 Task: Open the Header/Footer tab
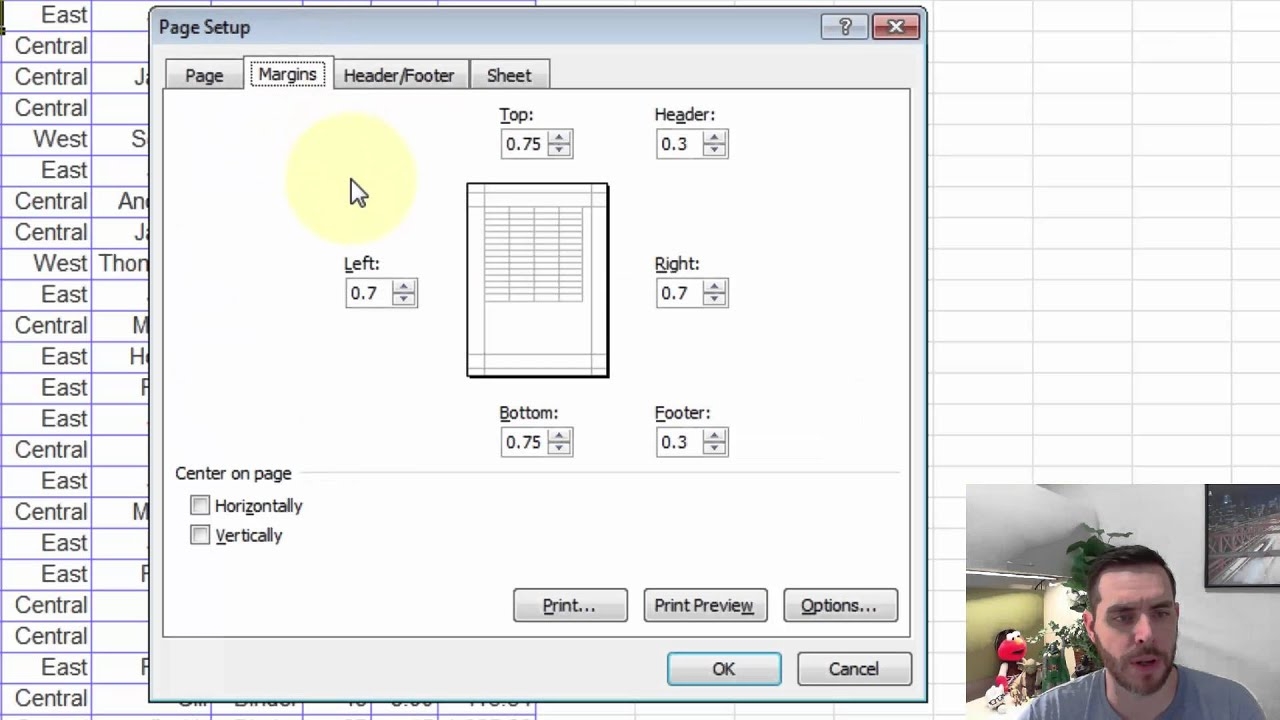[398, 75]
